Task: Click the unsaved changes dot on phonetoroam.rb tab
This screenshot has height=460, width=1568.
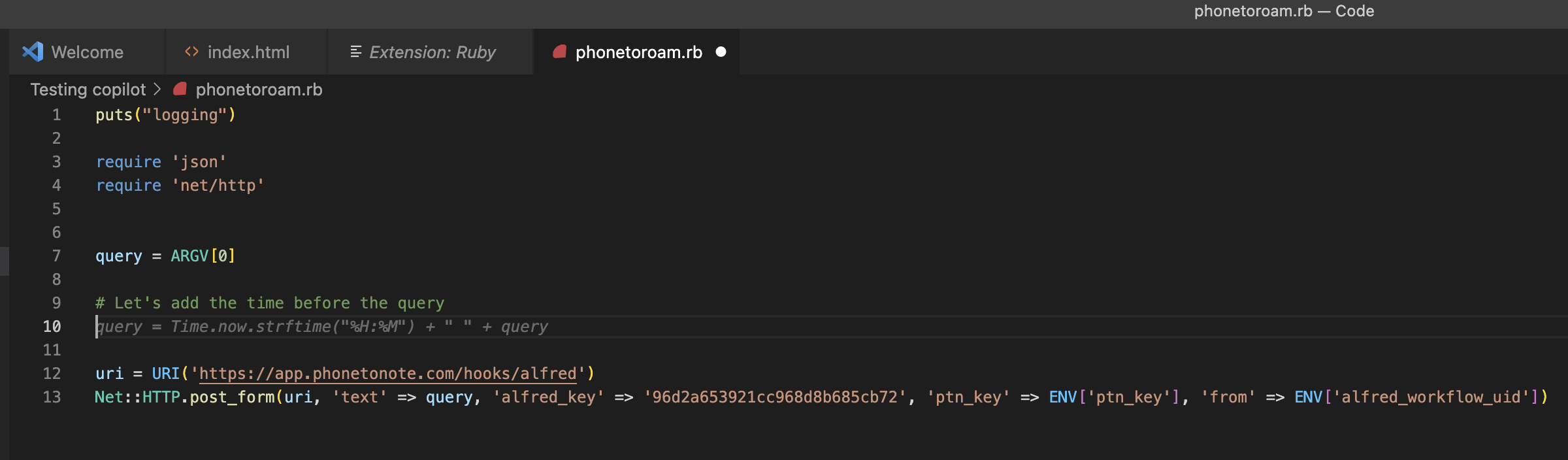Action: [721, 52]
